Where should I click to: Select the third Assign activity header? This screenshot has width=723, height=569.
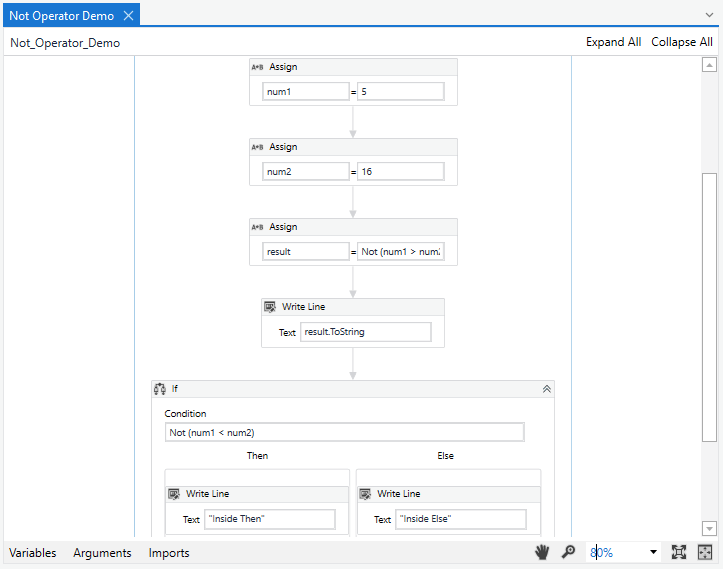point(353,227)
